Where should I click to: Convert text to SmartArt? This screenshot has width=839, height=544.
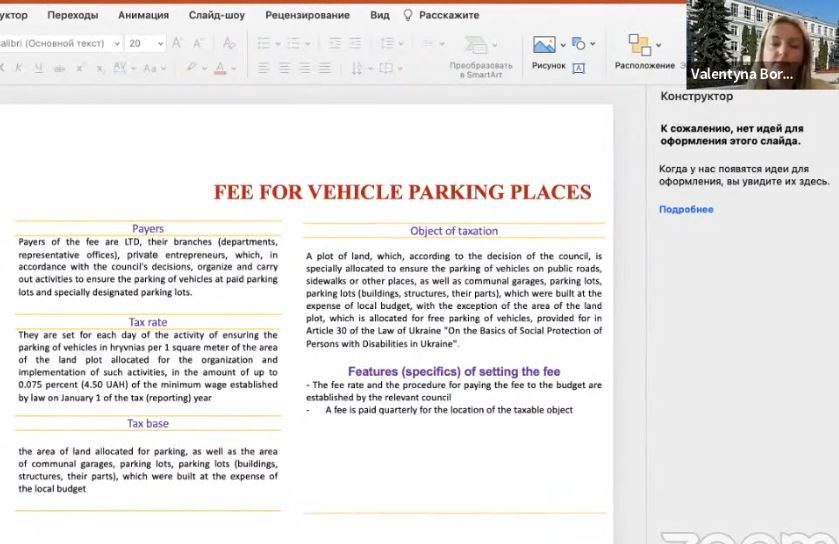480,56
